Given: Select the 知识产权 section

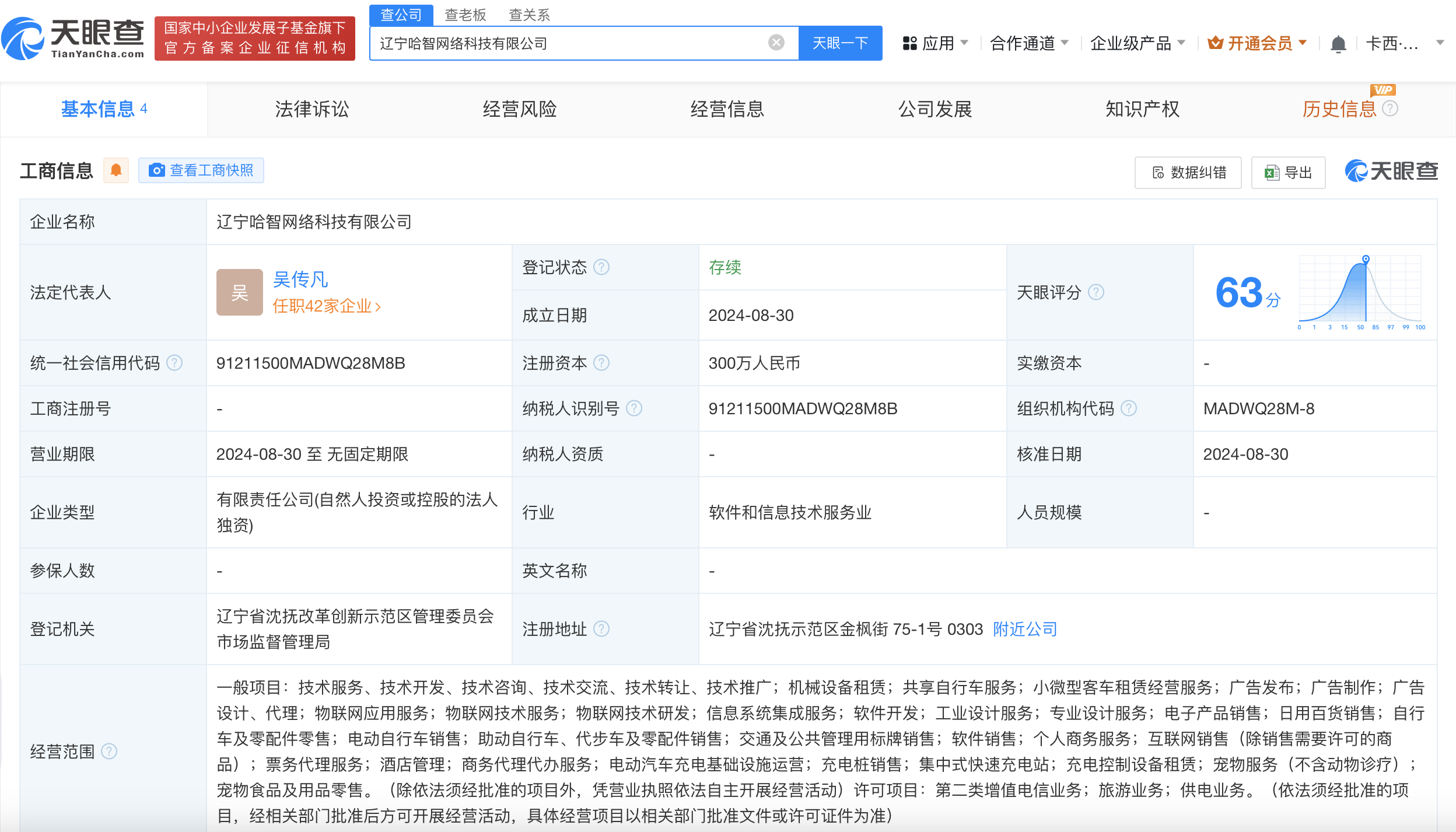Looking at the screenshot, I should pyautogui.click(x=1142, y=109).
